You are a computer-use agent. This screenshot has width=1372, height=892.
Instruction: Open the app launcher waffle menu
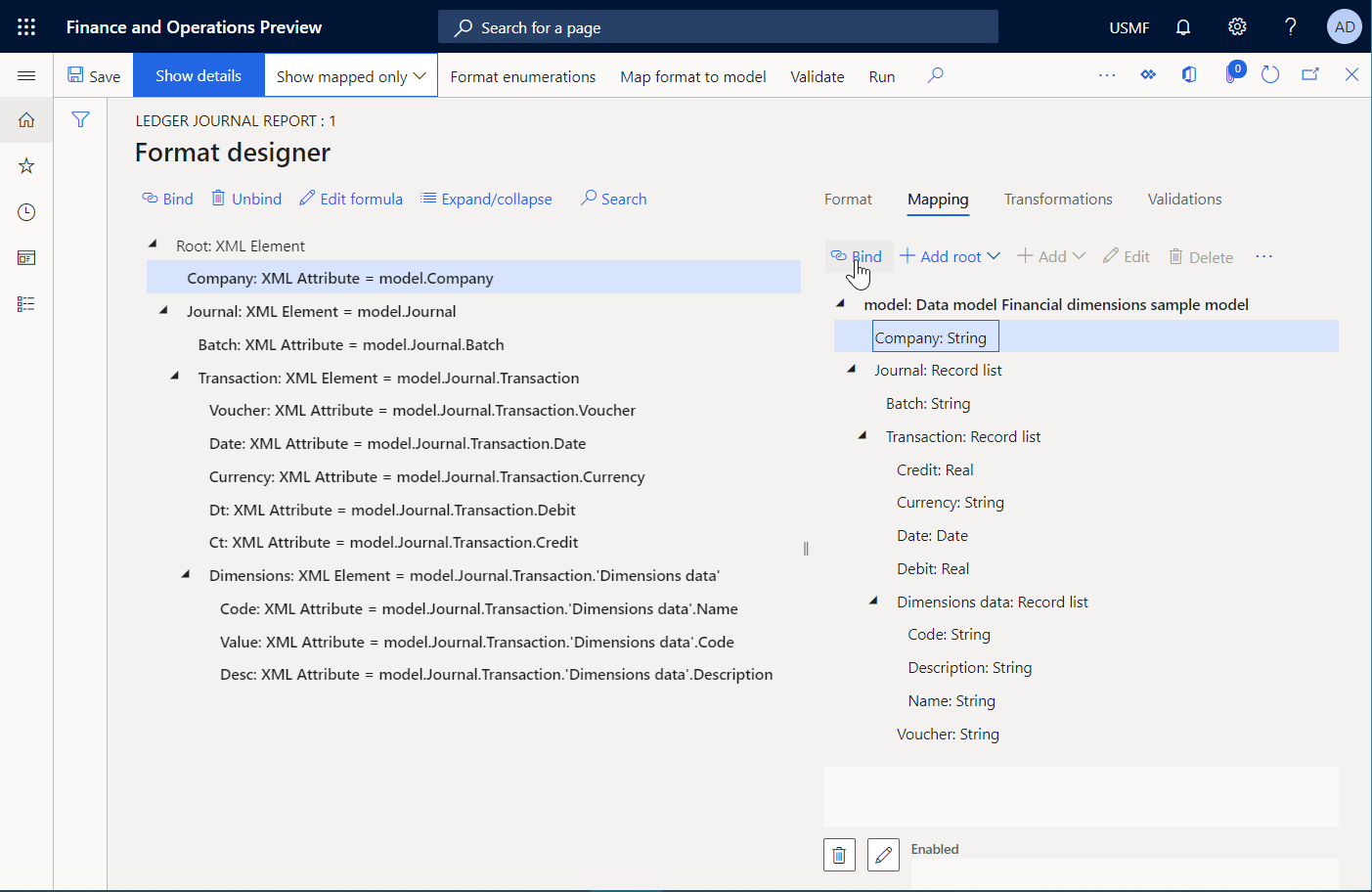point(26,26)
